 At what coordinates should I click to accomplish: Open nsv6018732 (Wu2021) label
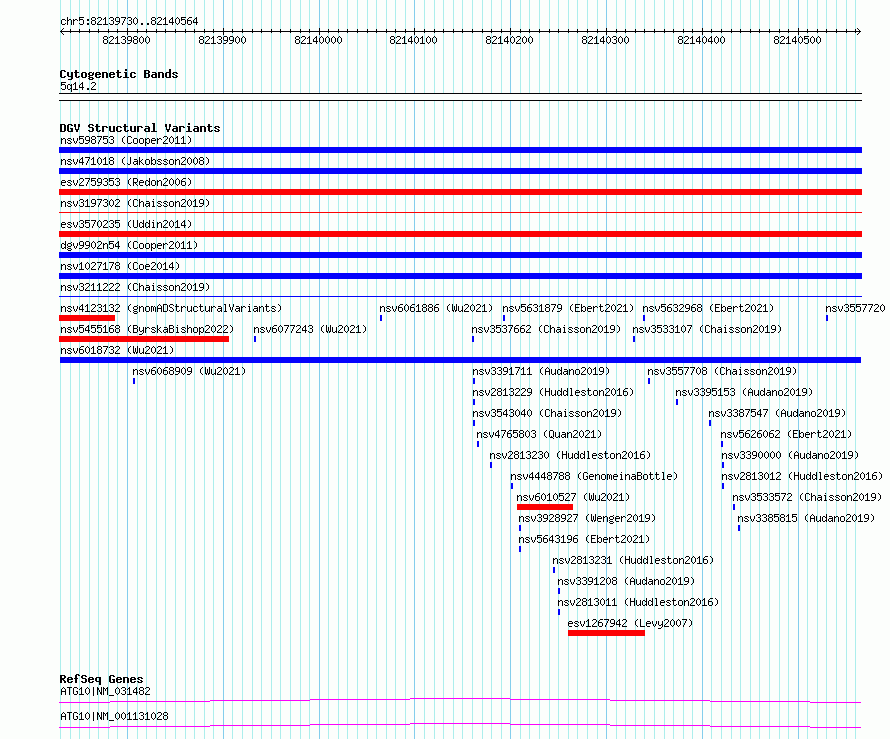(x=117, y=350)
